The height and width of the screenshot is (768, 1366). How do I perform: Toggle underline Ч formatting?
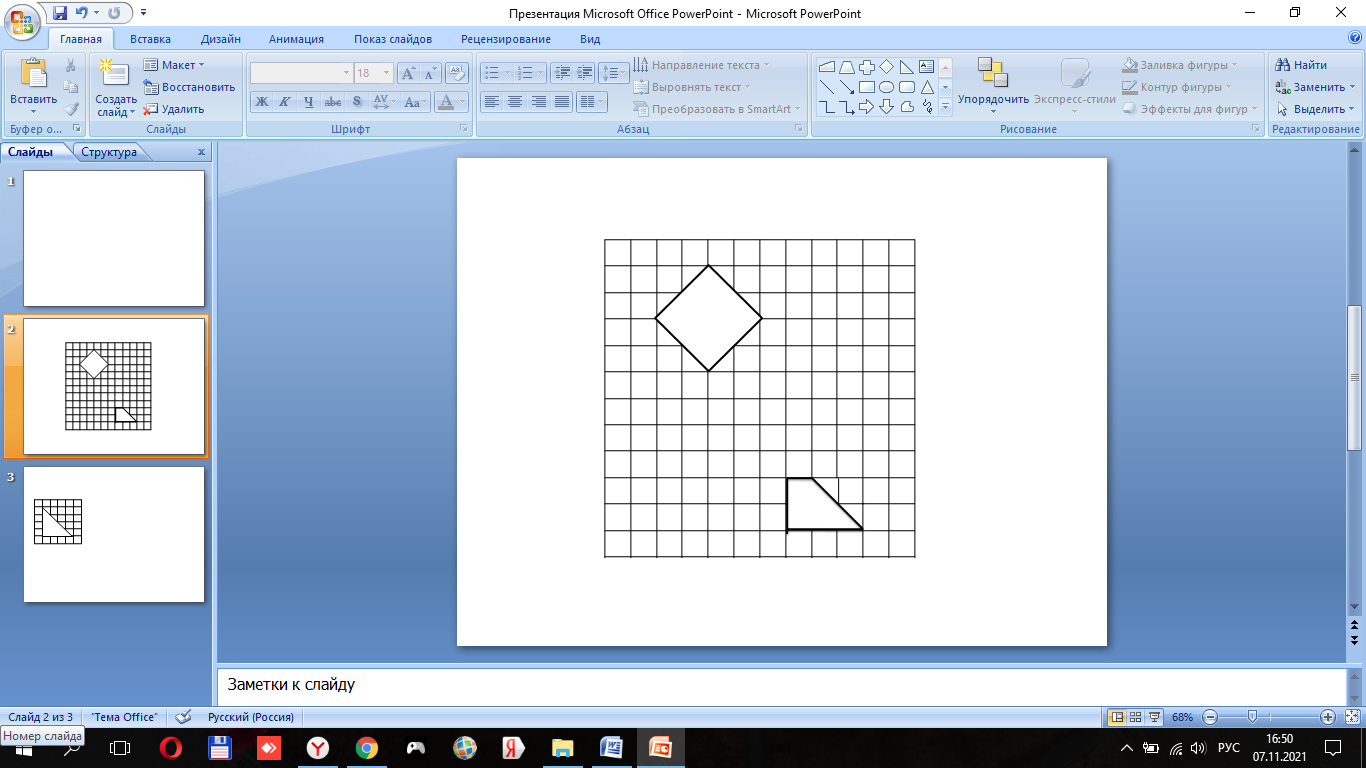pos(309,102)
